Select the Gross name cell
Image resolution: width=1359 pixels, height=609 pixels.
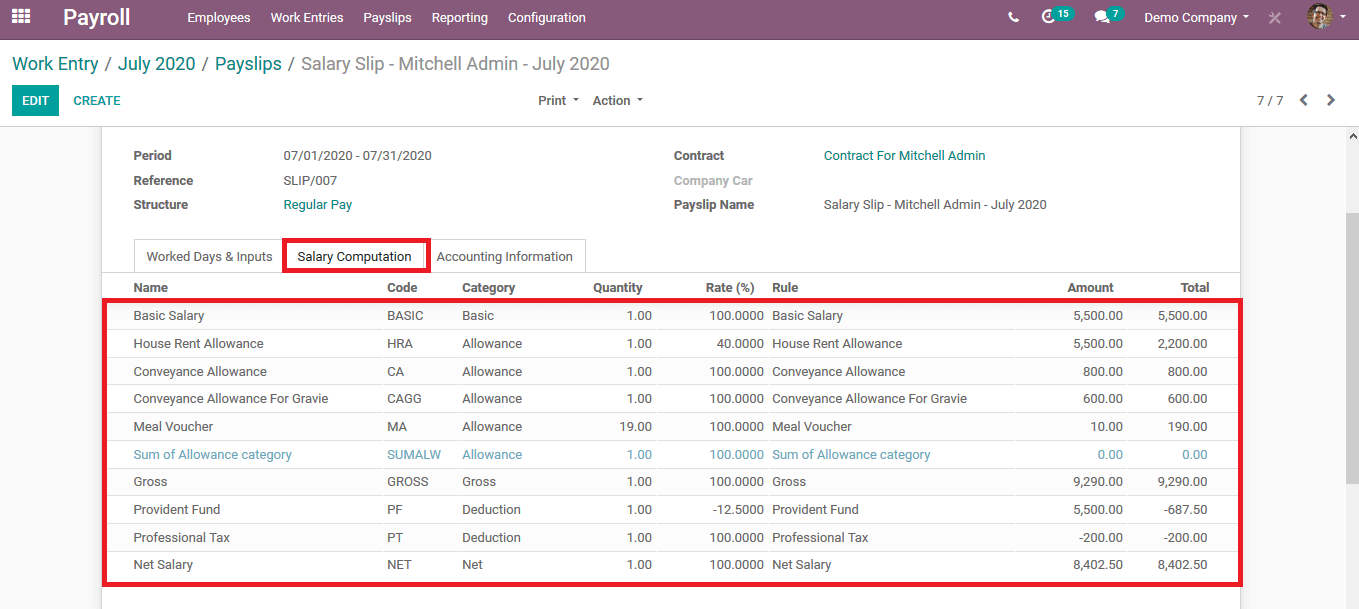[151, 482]
